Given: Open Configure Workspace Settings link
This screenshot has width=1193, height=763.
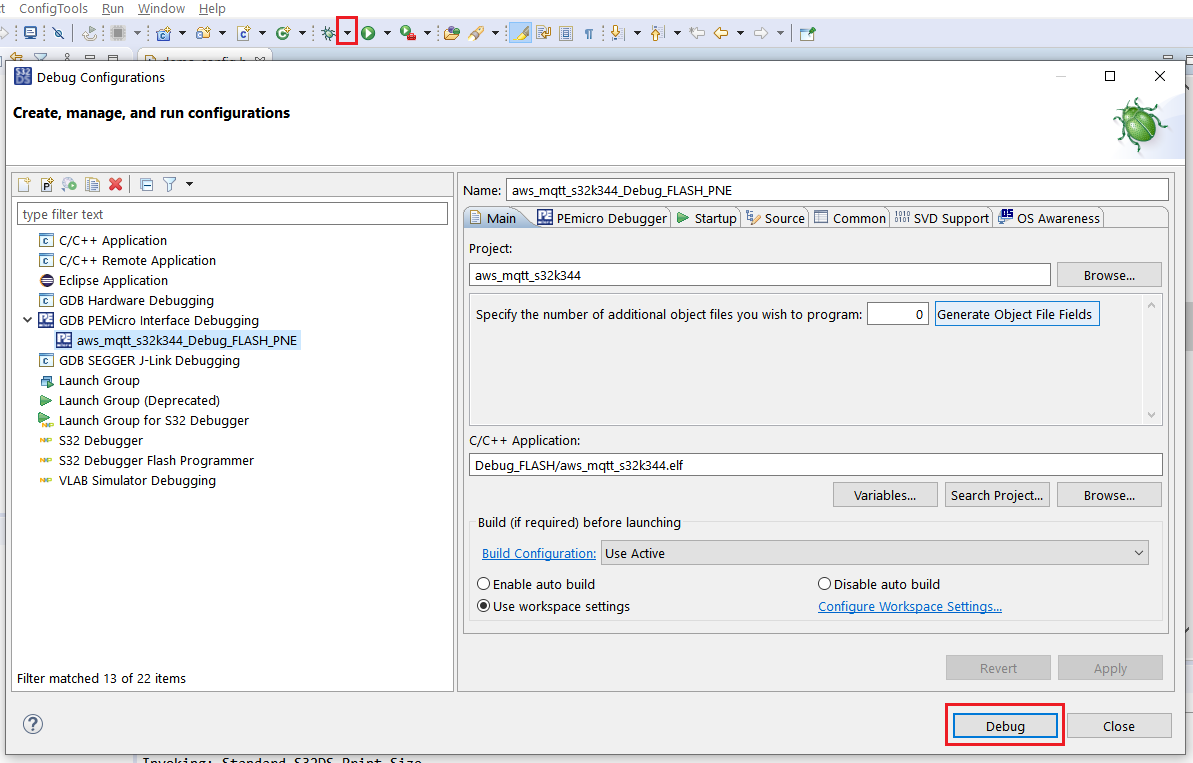Looking at the screenshot, I should point(910,606).
